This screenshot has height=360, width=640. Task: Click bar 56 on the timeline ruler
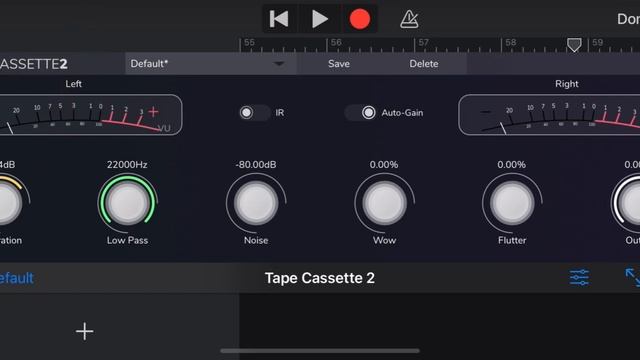coord(336,42)
